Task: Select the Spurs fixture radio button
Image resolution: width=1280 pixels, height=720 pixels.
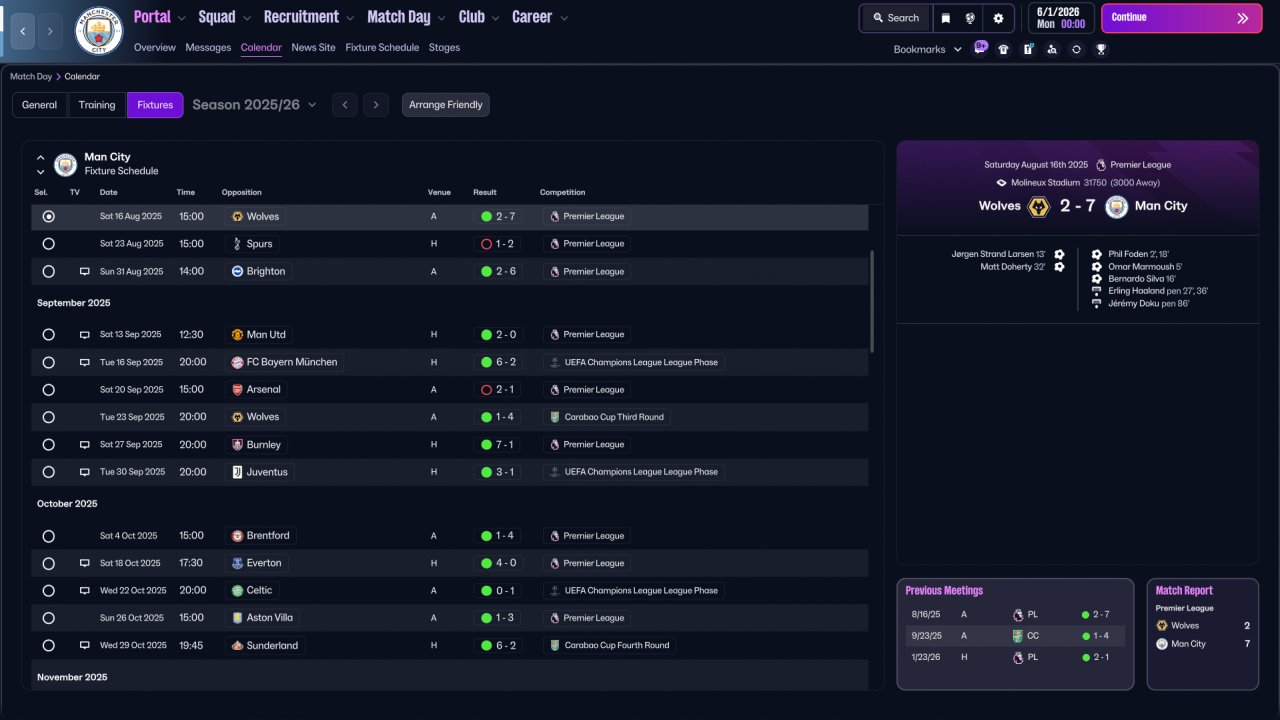Action: point(48,244)
